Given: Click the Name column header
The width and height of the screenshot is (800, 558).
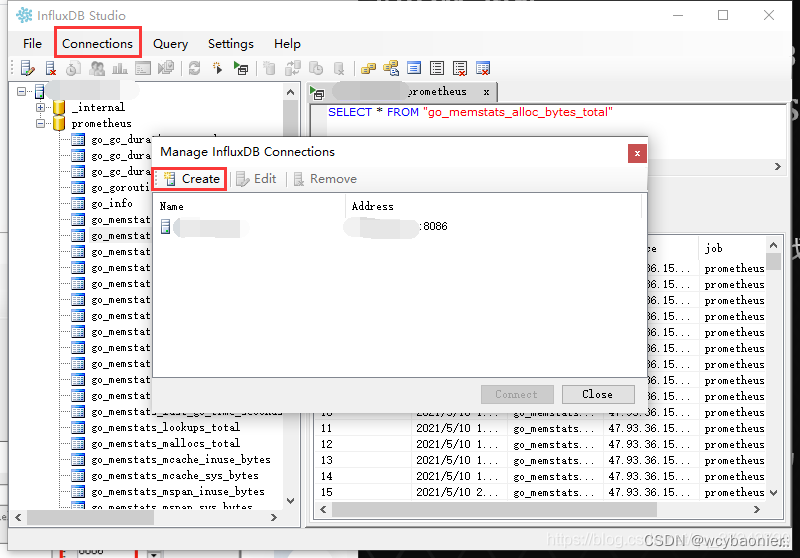Looking at the screenshot, I should click(250, 206).
